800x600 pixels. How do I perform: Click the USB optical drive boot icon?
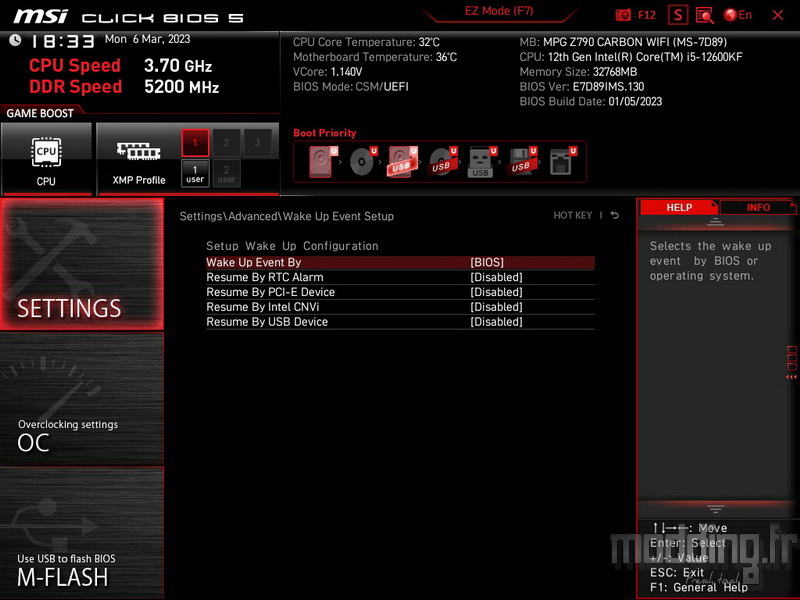(443, 161)
